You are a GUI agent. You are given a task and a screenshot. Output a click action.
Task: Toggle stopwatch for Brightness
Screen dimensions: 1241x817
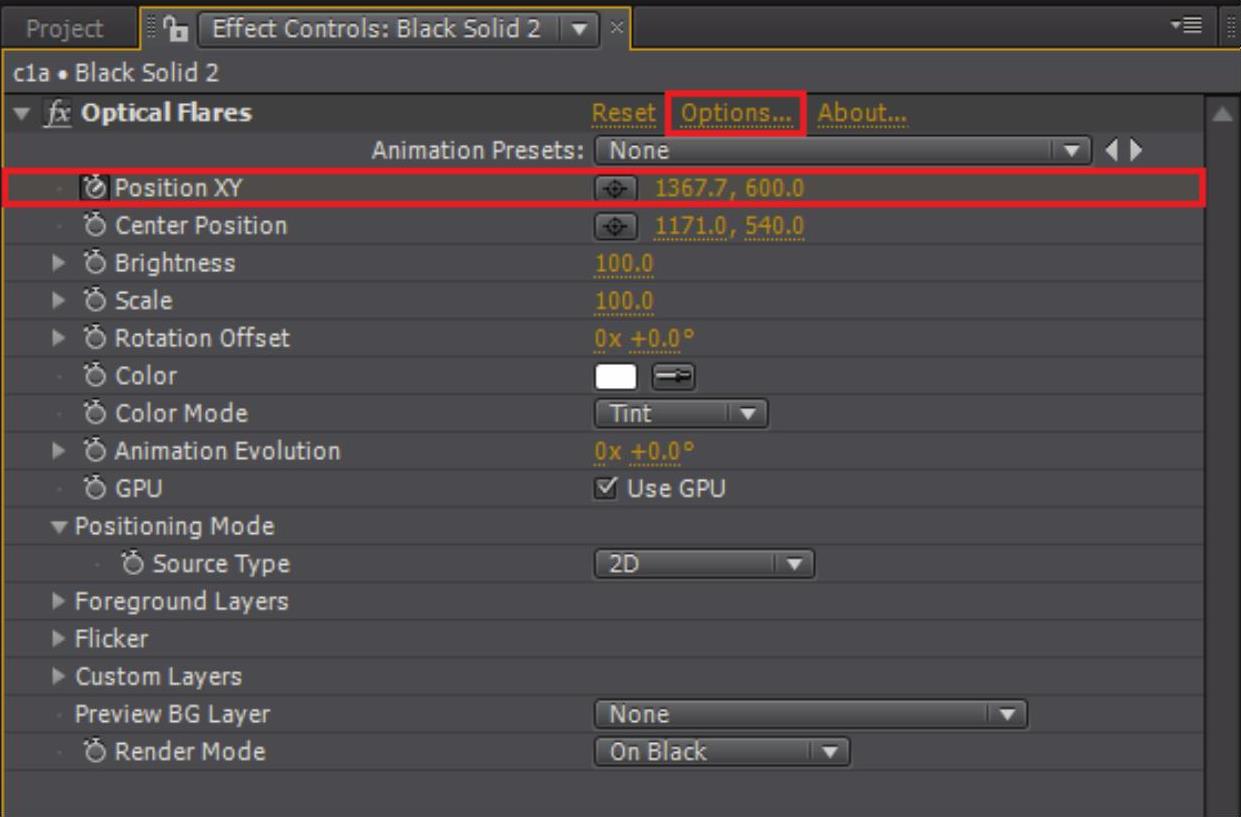pos(95,263)
